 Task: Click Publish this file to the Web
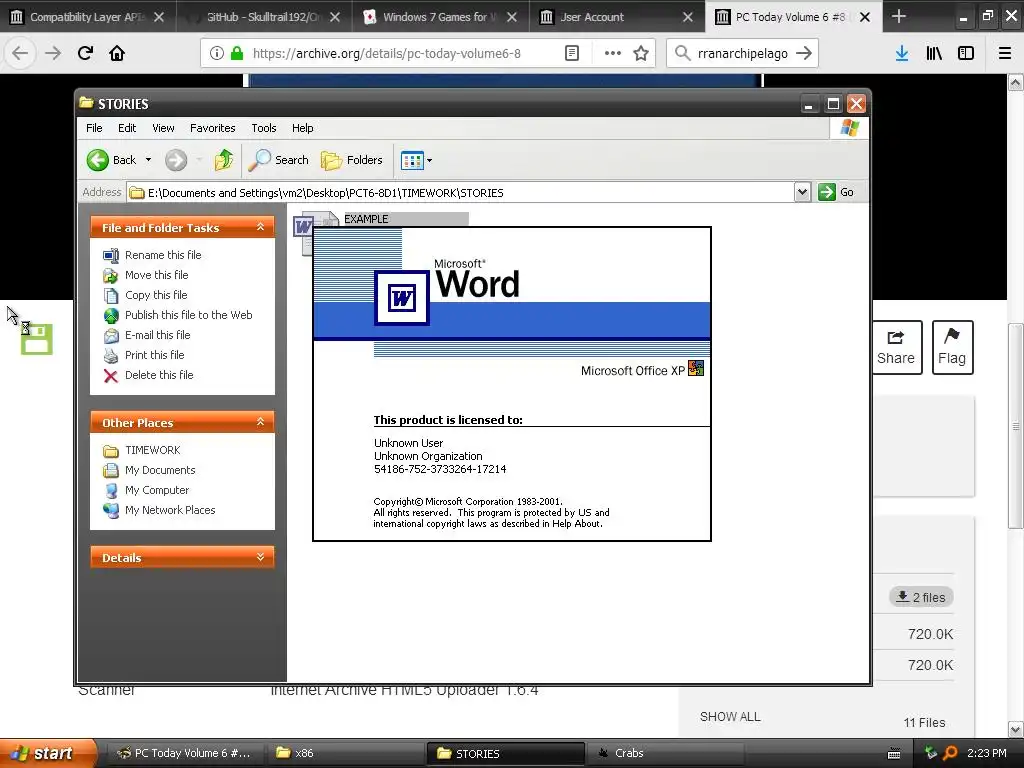click(x=189, y=315)
